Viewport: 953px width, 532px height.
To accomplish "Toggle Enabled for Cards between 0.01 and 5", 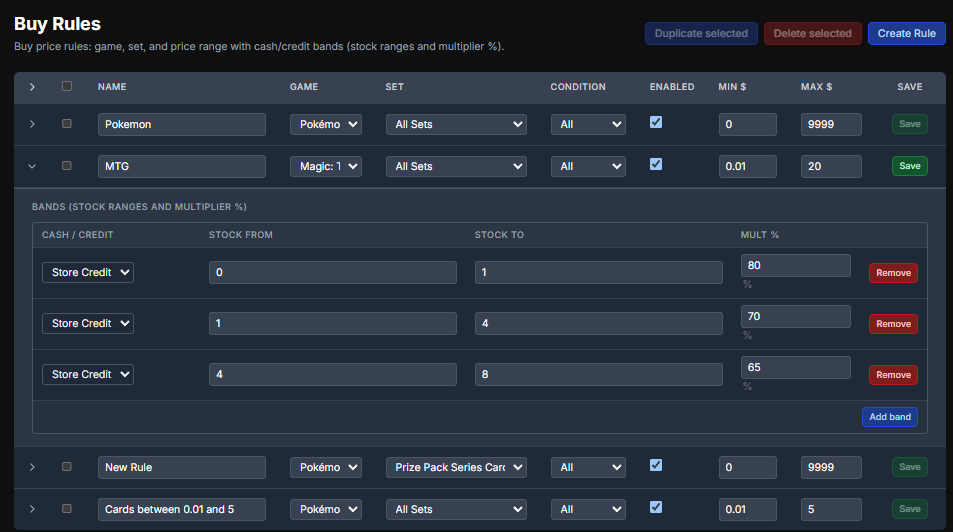I will tap(656, 507).
